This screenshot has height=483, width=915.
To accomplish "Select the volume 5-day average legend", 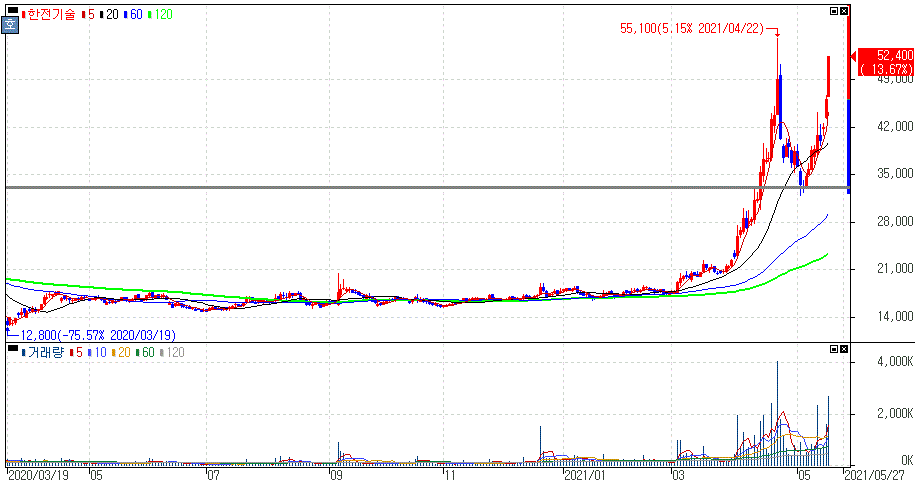I will pos(76,352).
